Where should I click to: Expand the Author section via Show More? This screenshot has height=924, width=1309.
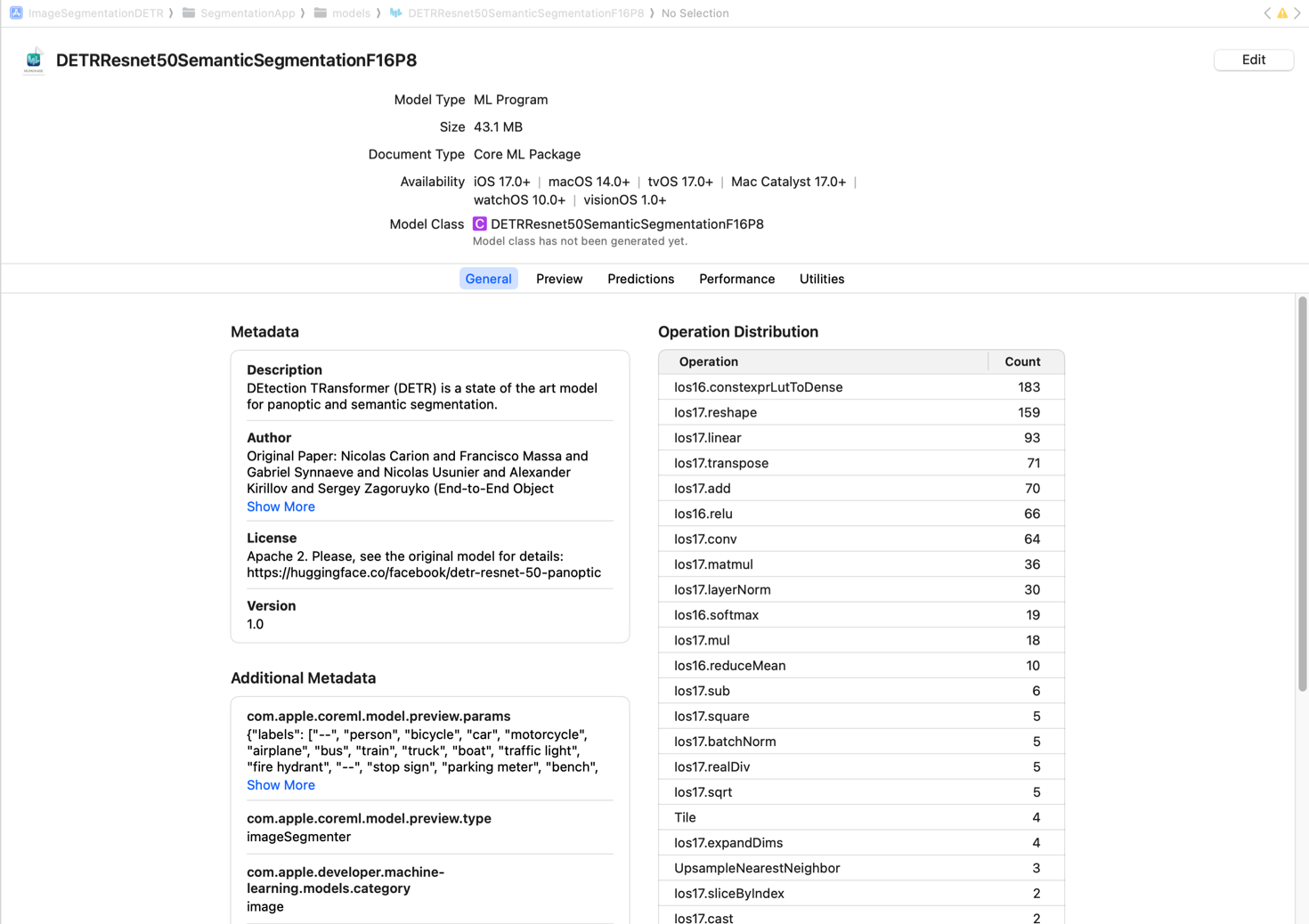[x=280, y=507]
